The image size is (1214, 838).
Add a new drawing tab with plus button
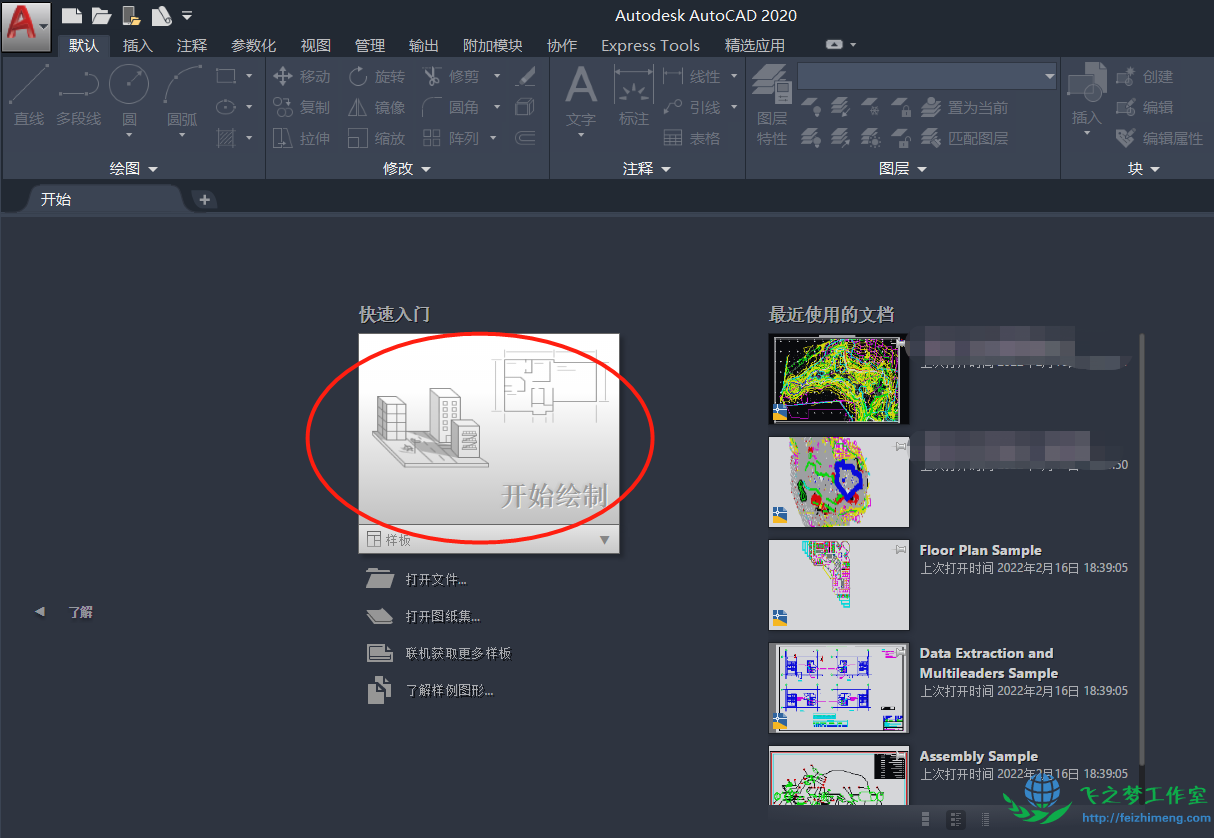(204, 199)
